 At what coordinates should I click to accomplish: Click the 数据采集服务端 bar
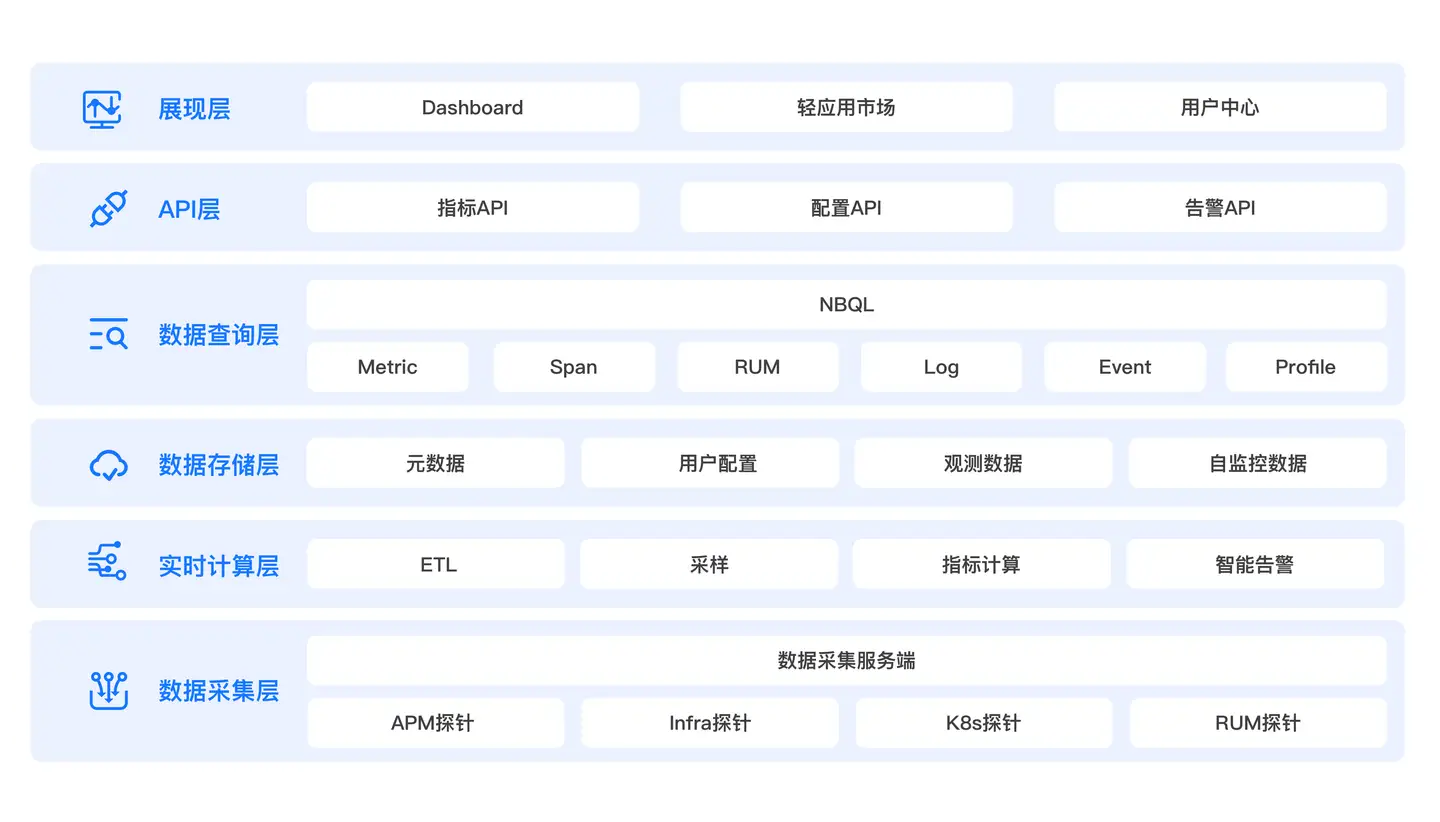point(846,661)
